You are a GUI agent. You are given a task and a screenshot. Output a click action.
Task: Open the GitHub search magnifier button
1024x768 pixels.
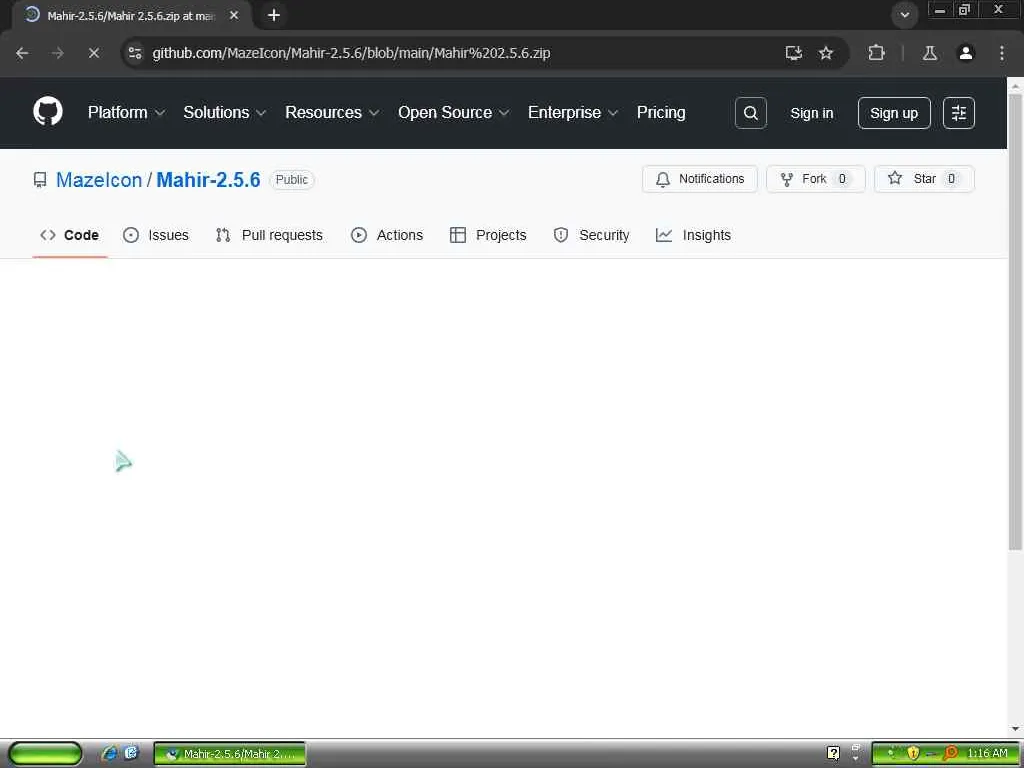pyautogui.click(x=750, y=113)
